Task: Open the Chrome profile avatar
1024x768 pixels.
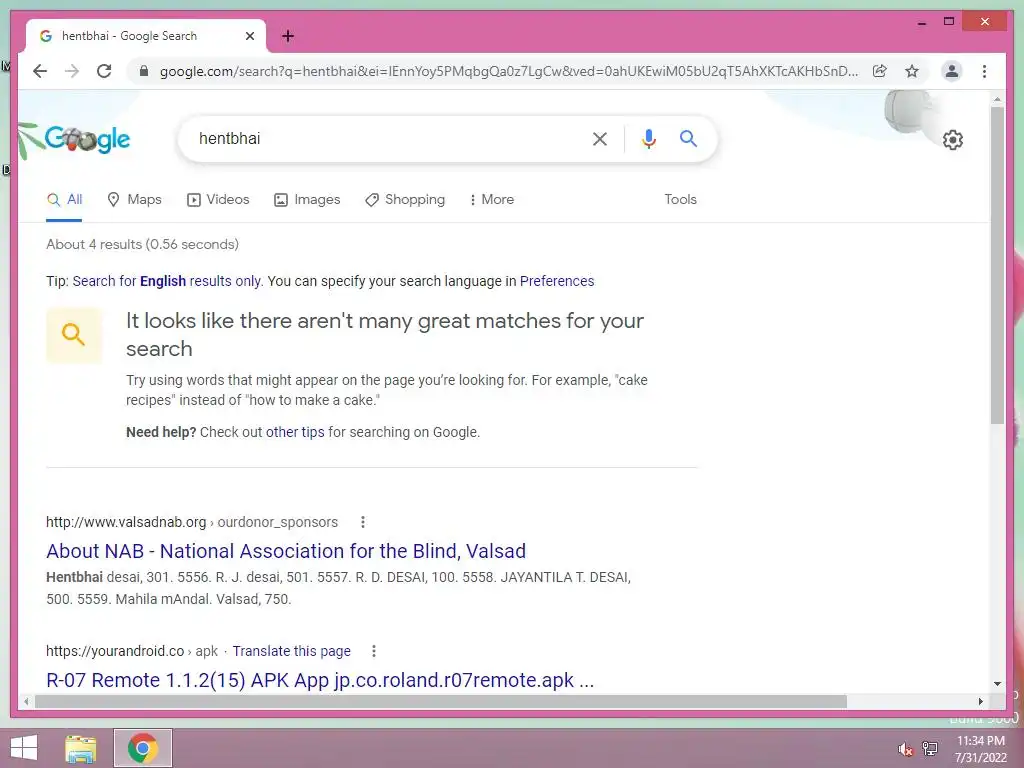Action: pyautogui.click(x=952, y=71)
